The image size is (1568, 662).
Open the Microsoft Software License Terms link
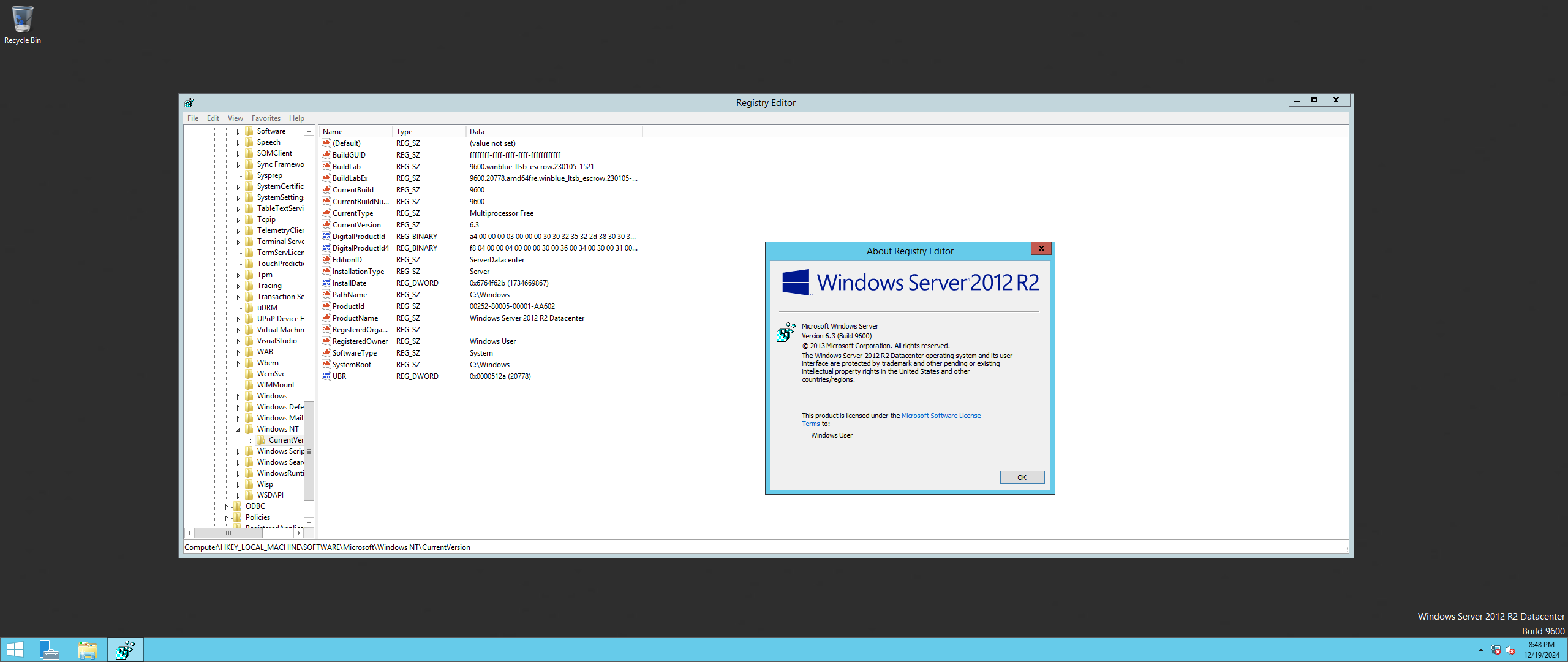[x=941, y=416]
